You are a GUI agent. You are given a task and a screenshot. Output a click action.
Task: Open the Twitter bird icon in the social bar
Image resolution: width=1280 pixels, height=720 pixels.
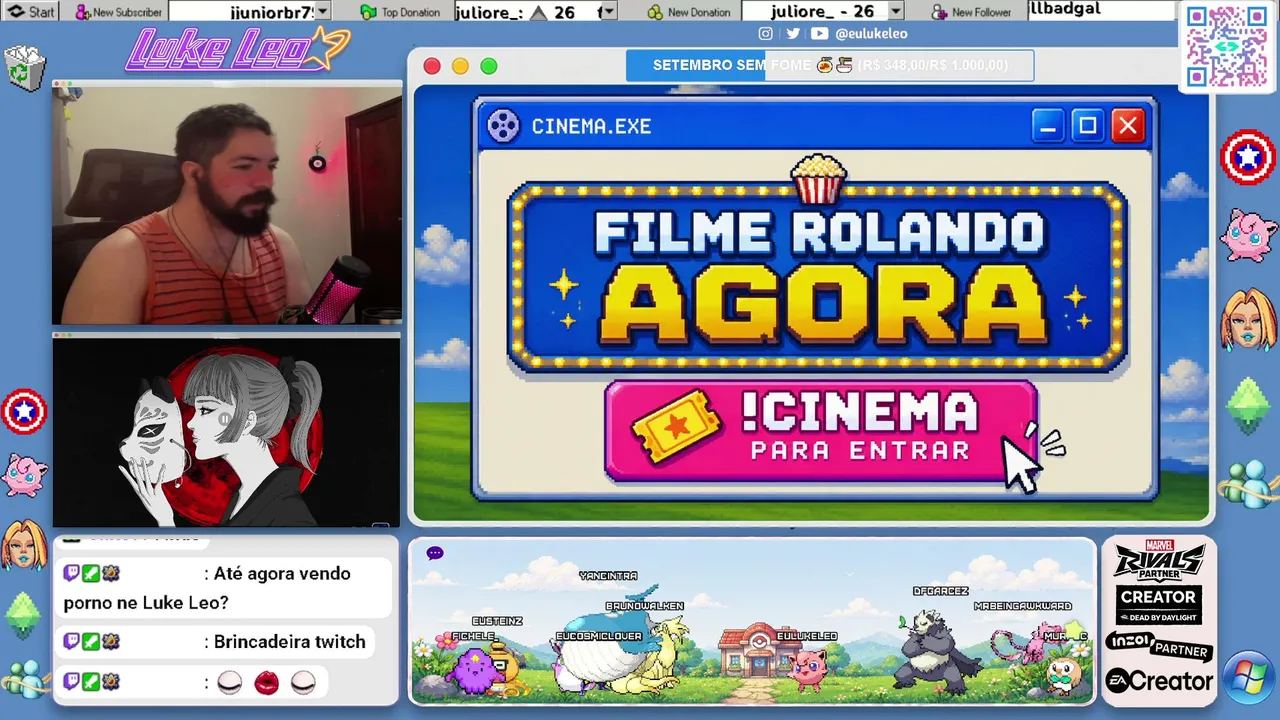(x=792, y=34)
